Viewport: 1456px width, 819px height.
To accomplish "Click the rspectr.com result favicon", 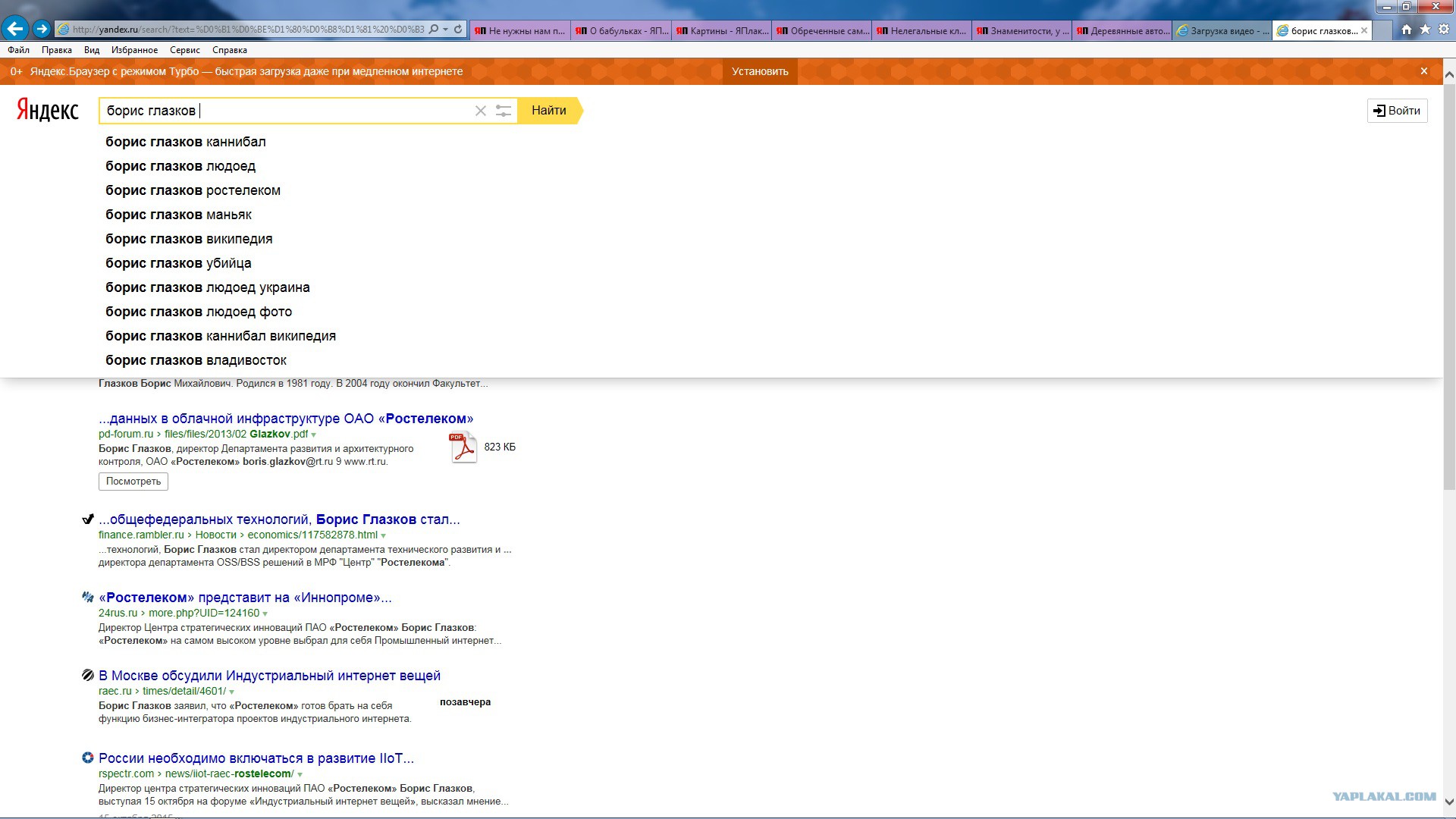I will tap(88, 758).
